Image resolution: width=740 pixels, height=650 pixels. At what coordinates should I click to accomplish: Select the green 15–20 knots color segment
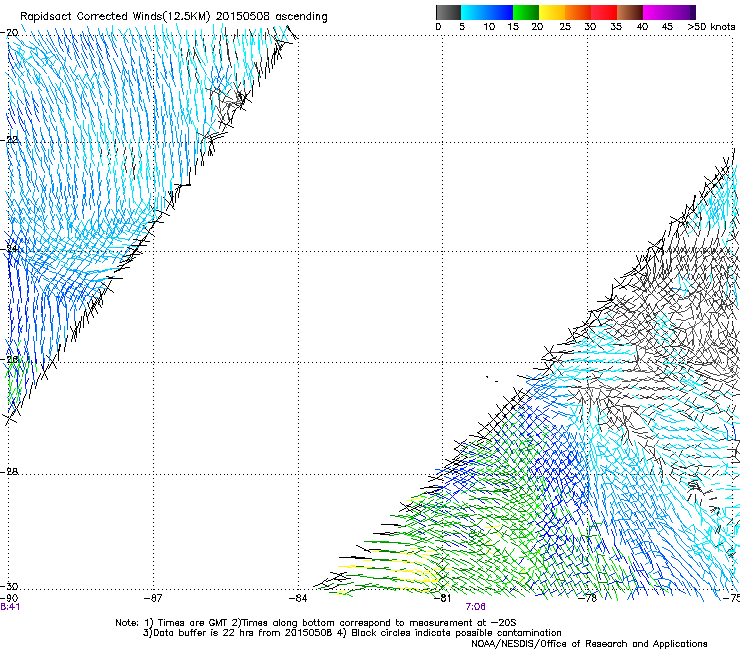click(x=526, y=12)
